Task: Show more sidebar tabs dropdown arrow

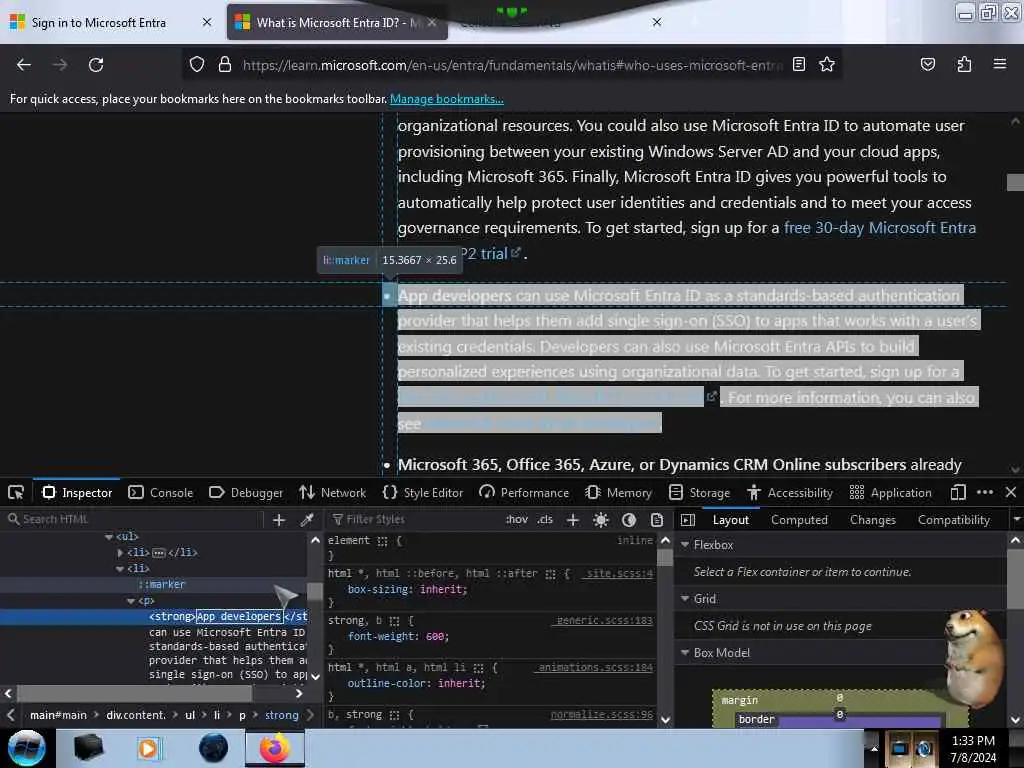Action: click(1016, 520)
